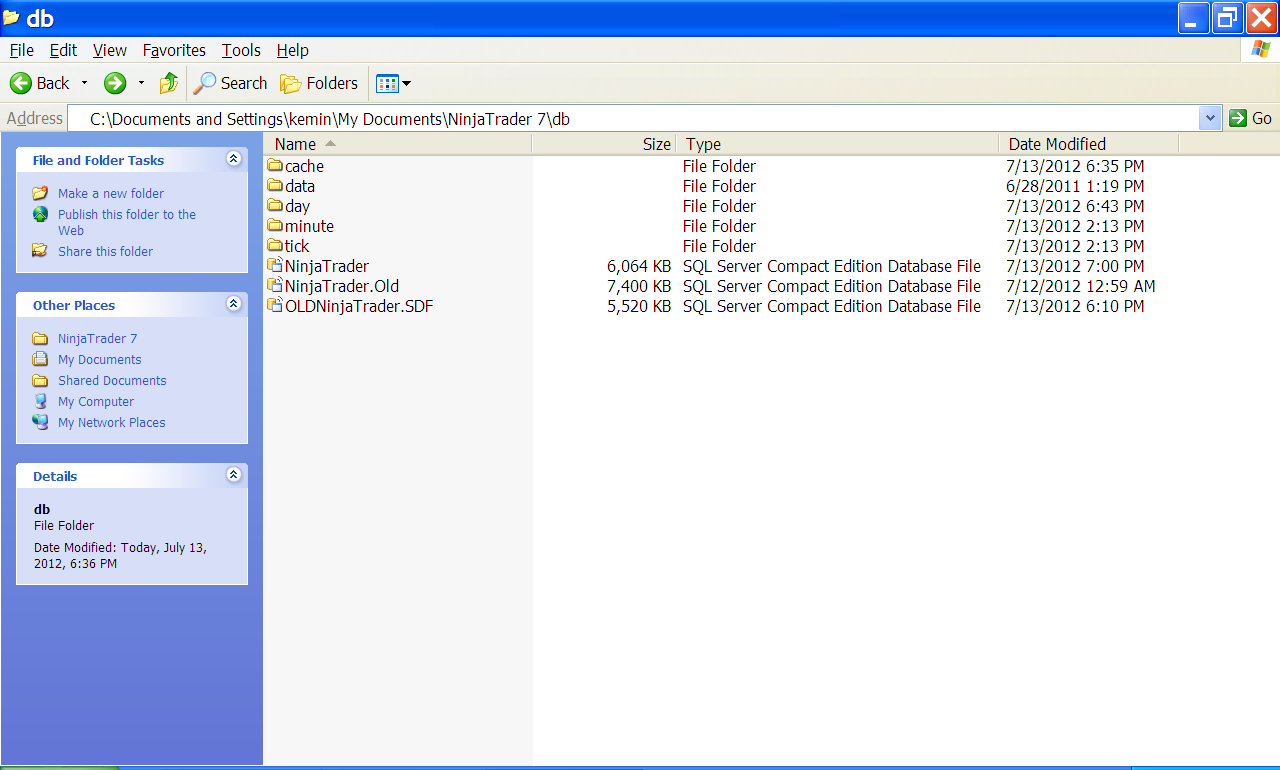Open the Back history dropdown arrow
The width and height of the screenshot is (1280, 770).
[84, 83]
